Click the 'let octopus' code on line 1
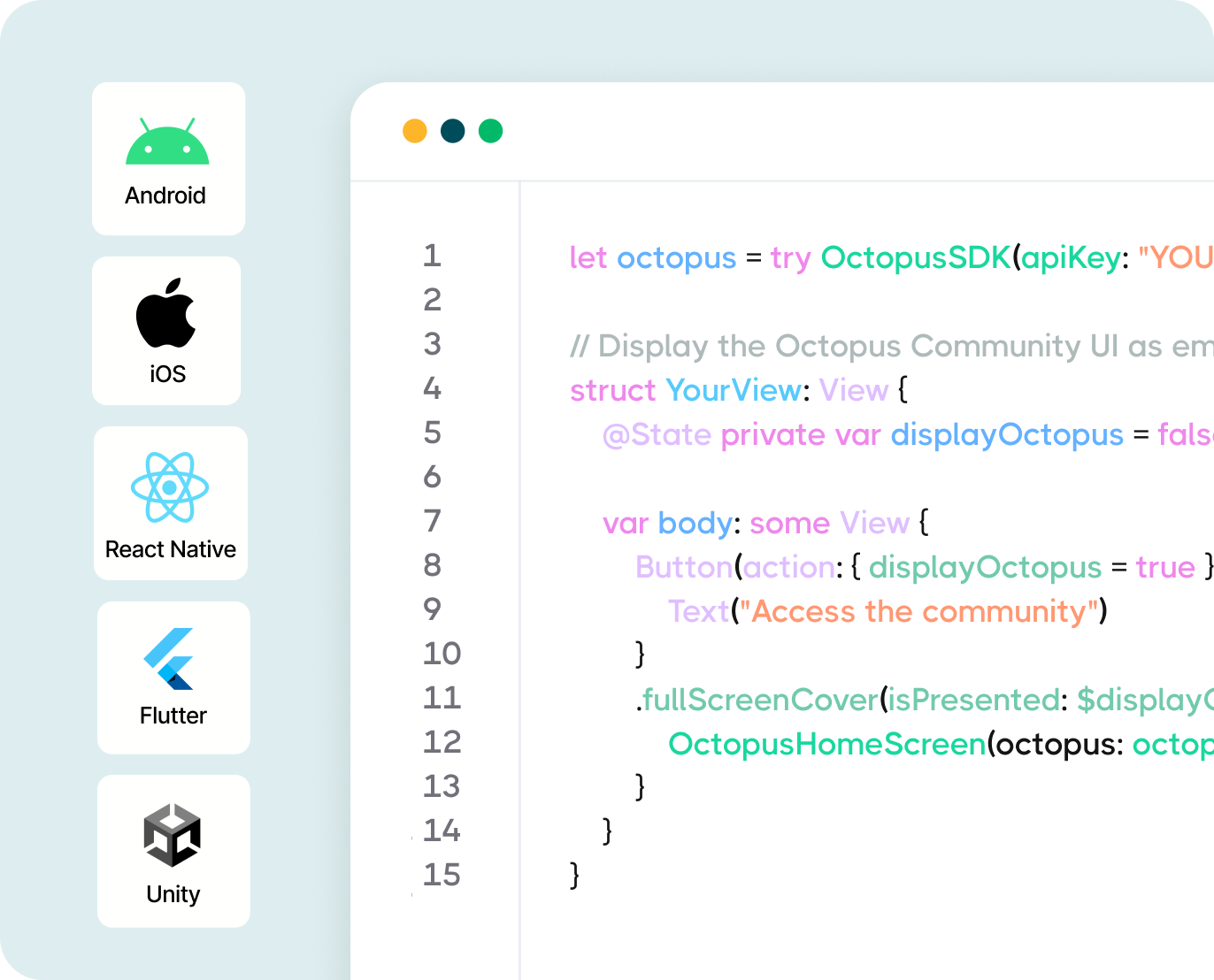 (x=653, y=257)
